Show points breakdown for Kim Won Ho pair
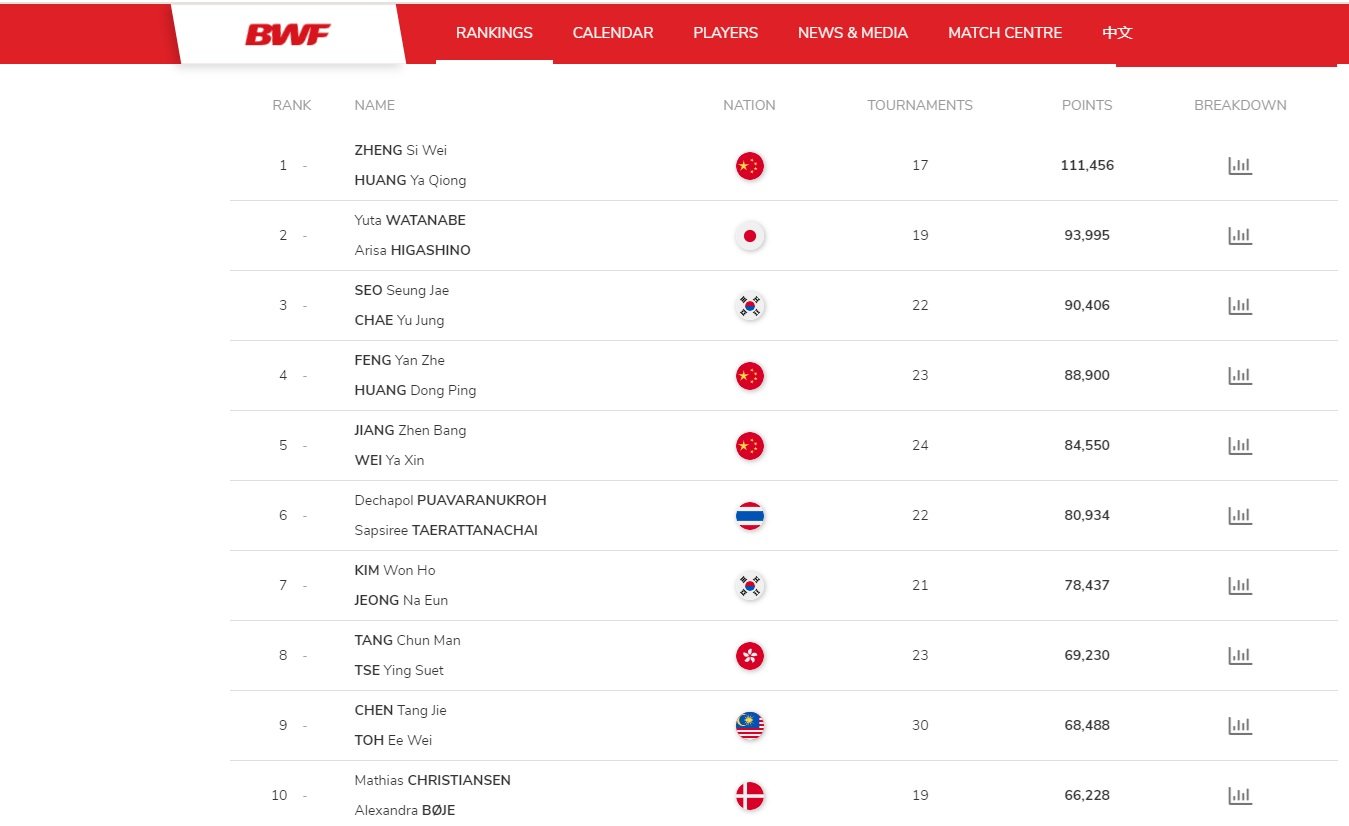The height and width of the screenshot is (826, 1349). click(1240, 586)
